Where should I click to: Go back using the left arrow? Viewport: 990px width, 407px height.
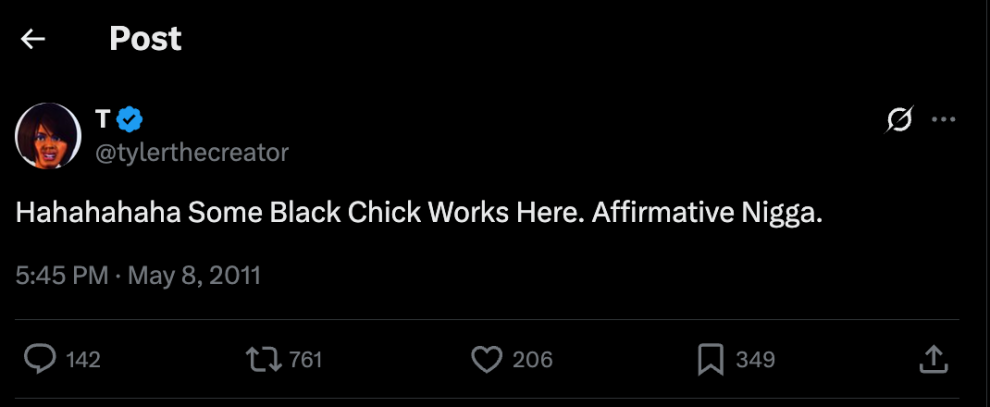pyautogui.click(x=33, y=39)
